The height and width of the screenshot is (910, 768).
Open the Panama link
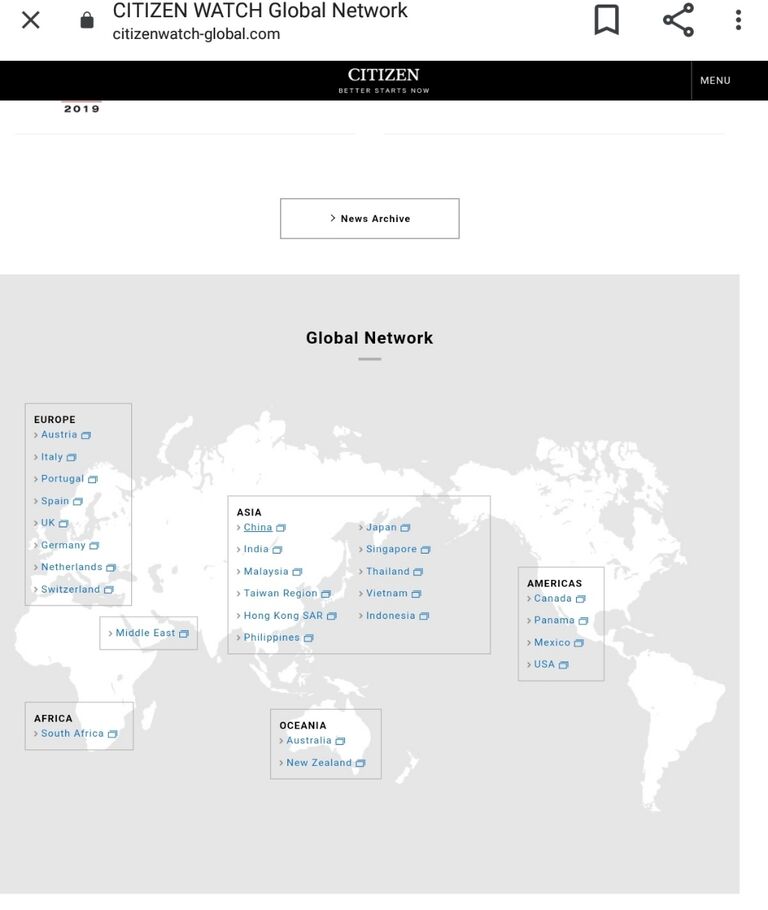[554, 620]
